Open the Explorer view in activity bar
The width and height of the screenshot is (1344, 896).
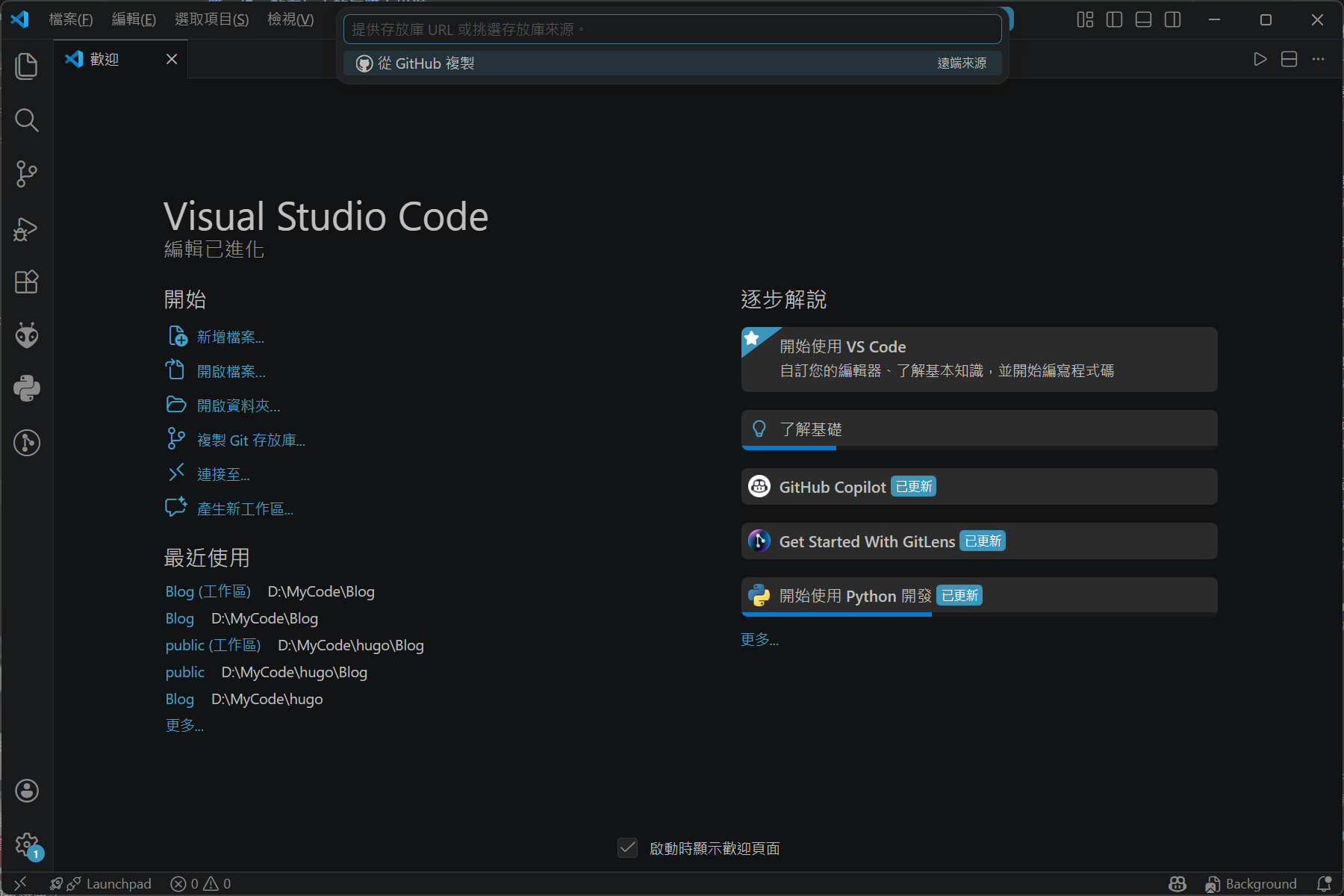point(27,66)
